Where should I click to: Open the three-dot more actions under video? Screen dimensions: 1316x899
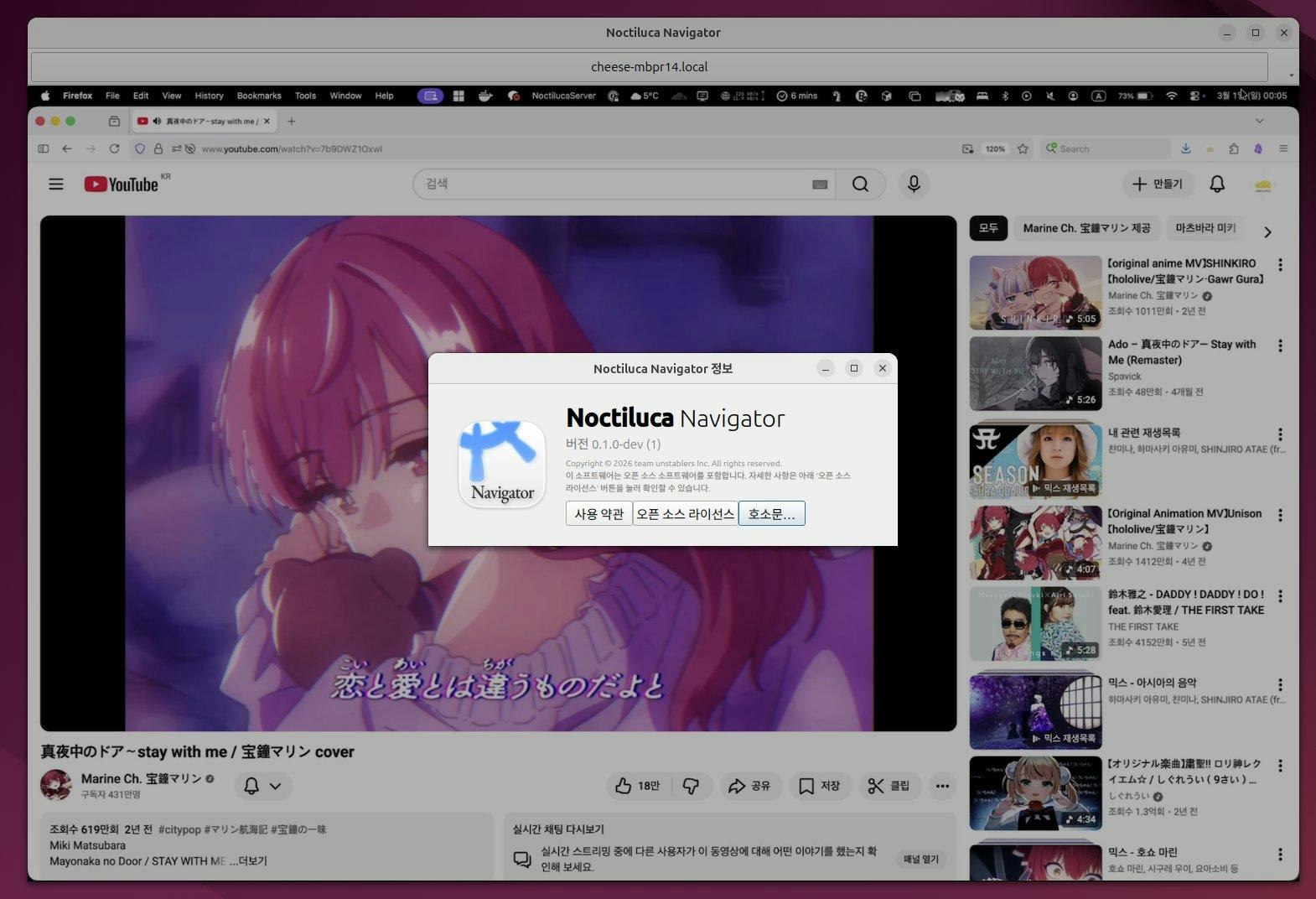pyautogui.click(x=942, y=786)
